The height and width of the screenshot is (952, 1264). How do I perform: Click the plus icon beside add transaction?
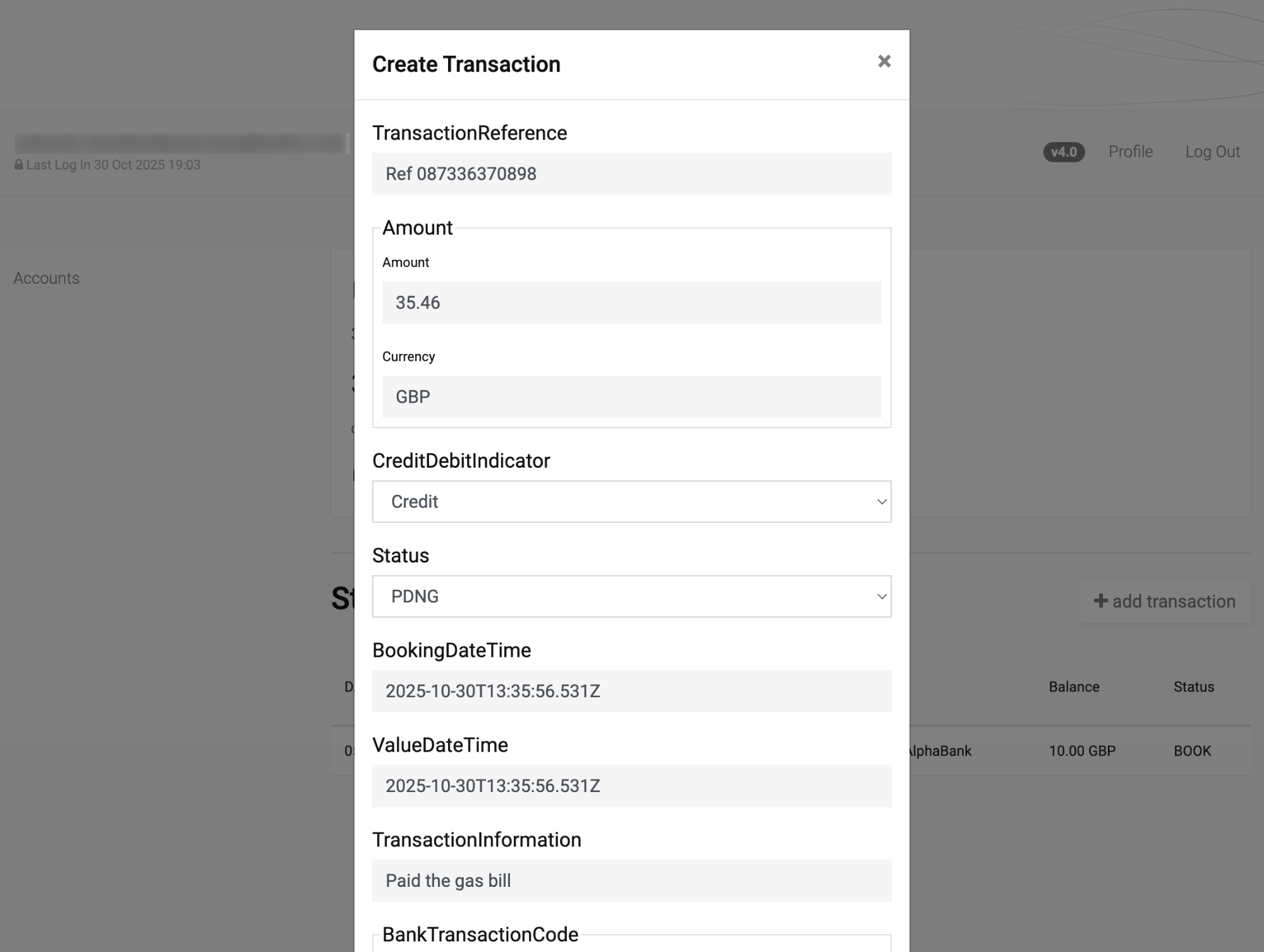(1100, 601)
